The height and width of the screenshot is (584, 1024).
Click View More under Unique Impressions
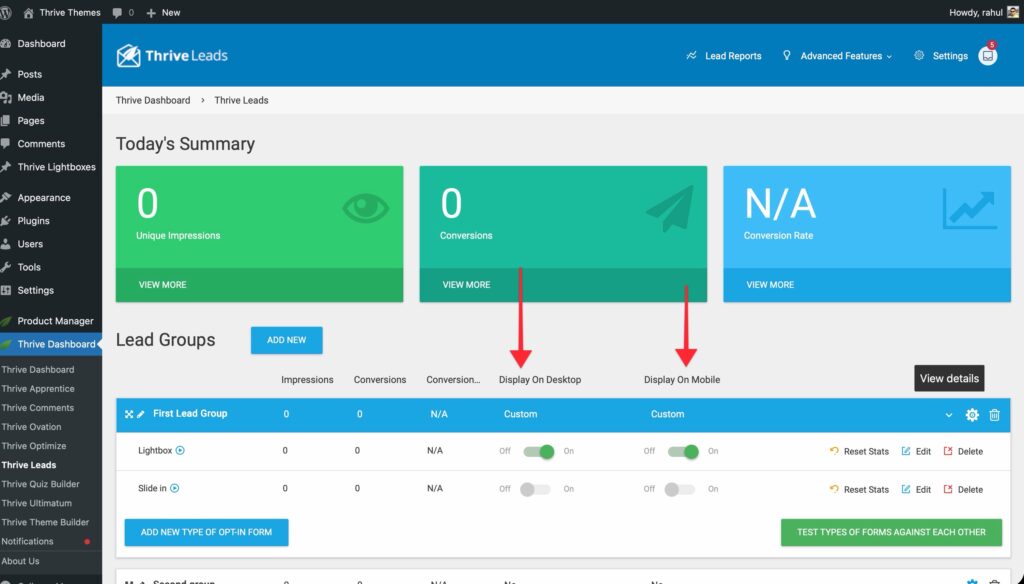pyautogui.click(x=162, y=285)
